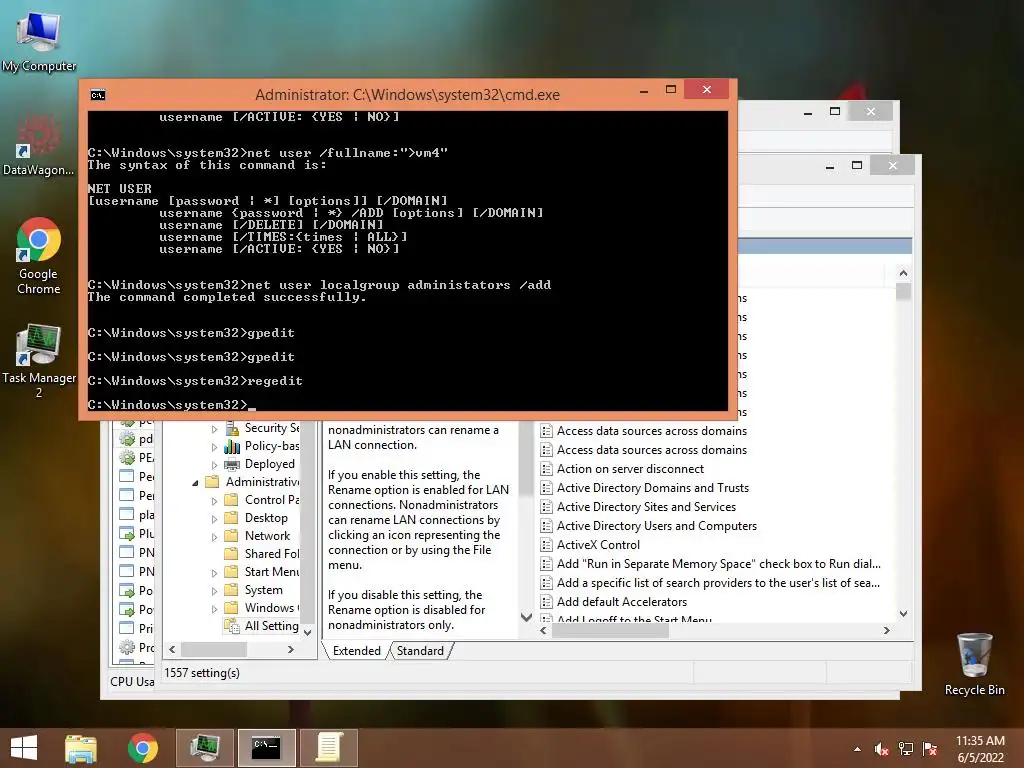Select Add a specific list of search providers
The width and height of the screenshot is (1024, 768).
click(x=718, y=583)
